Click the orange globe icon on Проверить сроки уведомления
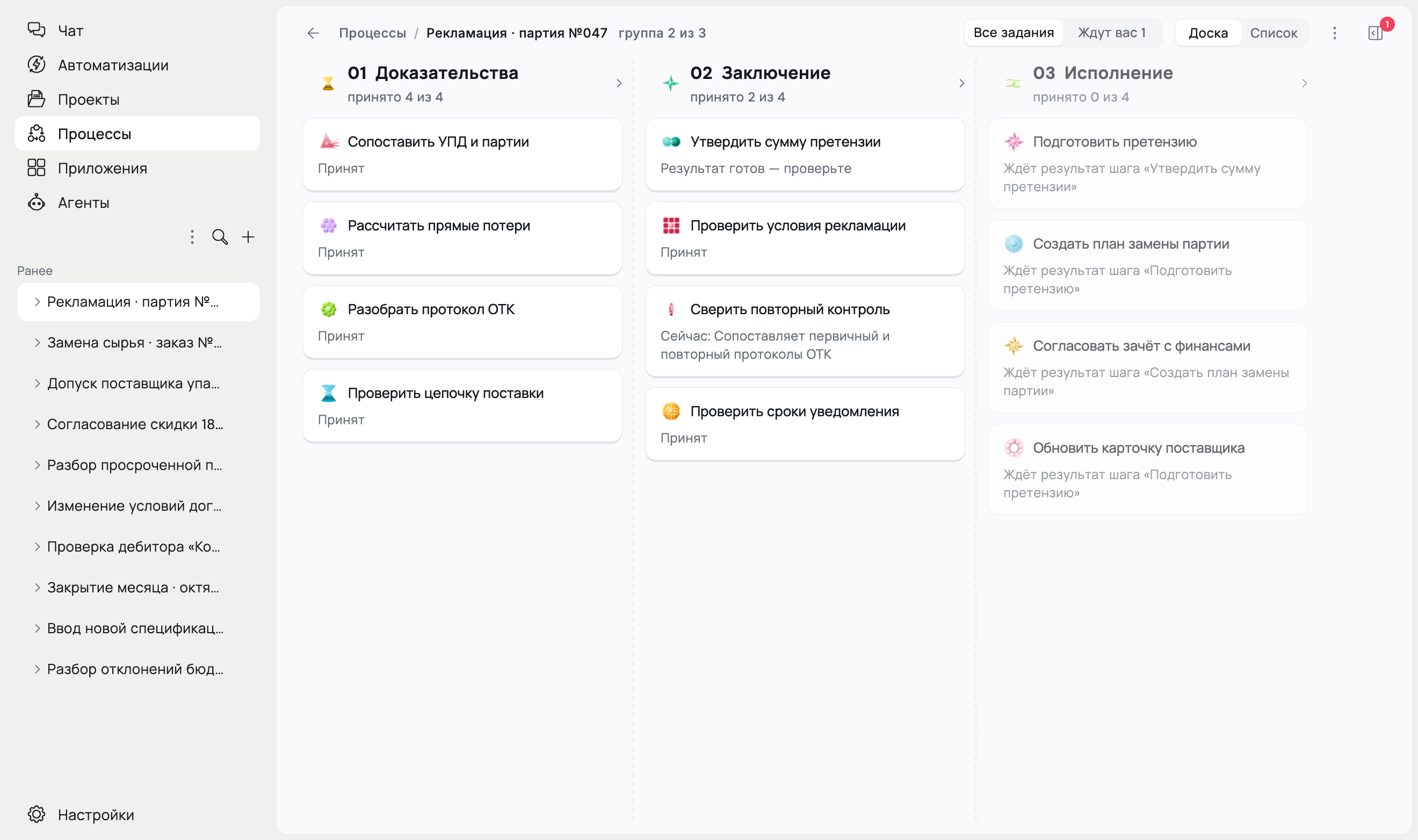 [x=671, y=411]
